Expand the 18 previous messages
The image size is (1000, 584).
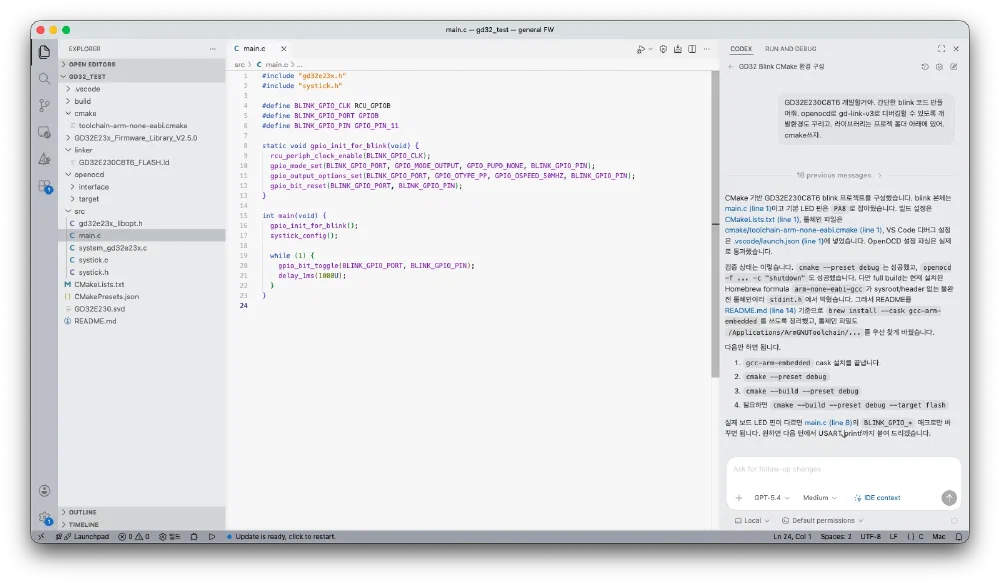(832, 175)
